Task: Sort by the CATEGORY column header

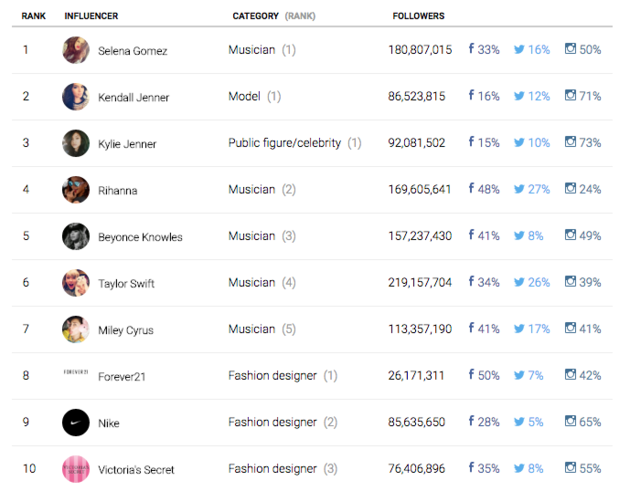Action: click(256, 16)
